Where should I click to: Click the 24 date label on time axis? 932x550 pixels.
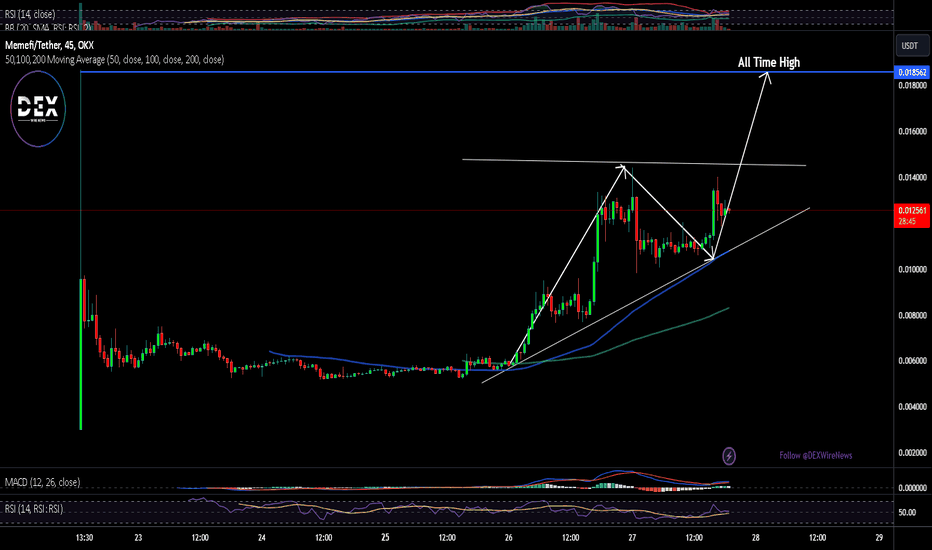(262, 538)
